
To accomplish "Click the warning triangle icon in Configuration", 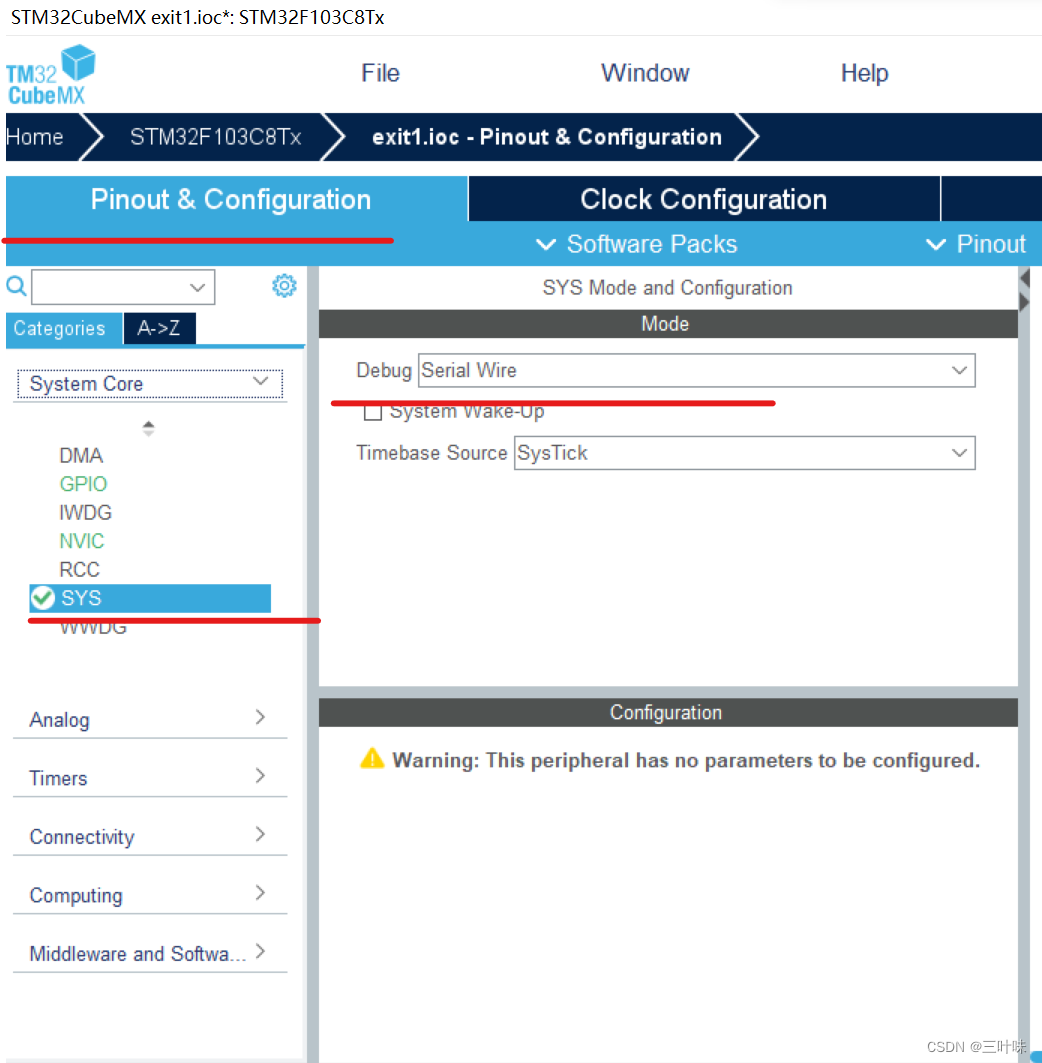I will pos(372,758).
